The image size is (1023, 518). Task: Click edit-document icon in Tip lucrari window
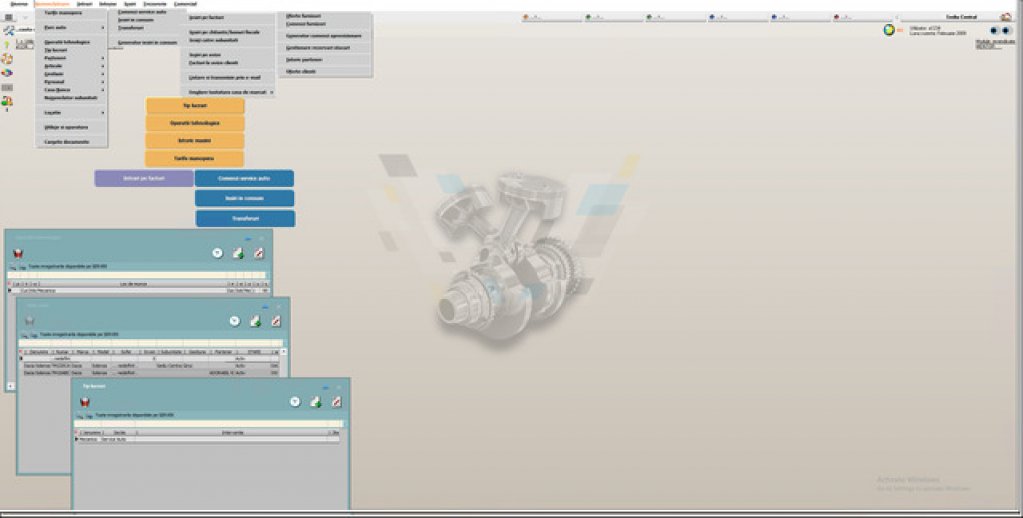point(336,402)
